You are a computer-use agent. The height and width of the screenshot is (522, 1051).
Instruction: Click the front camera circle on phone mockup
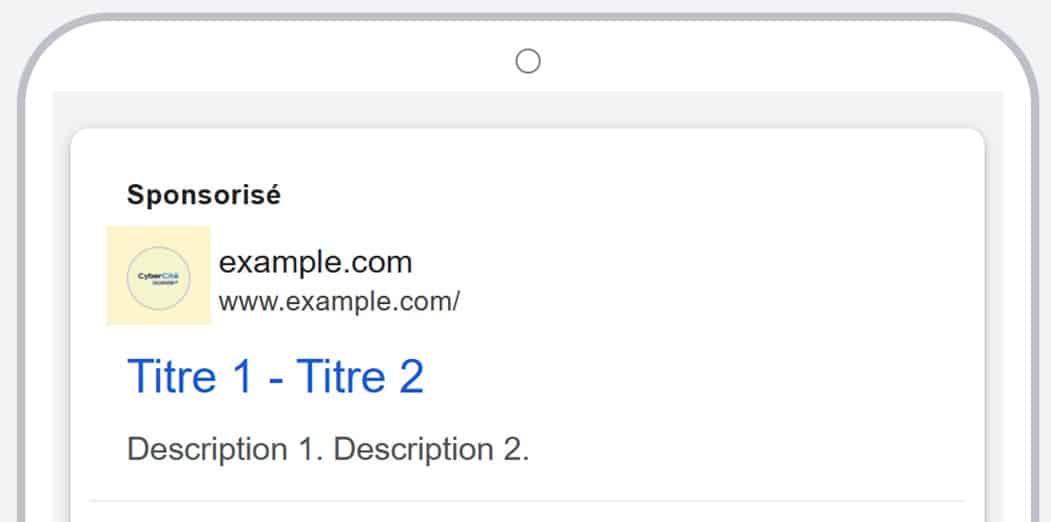[528, 61]
